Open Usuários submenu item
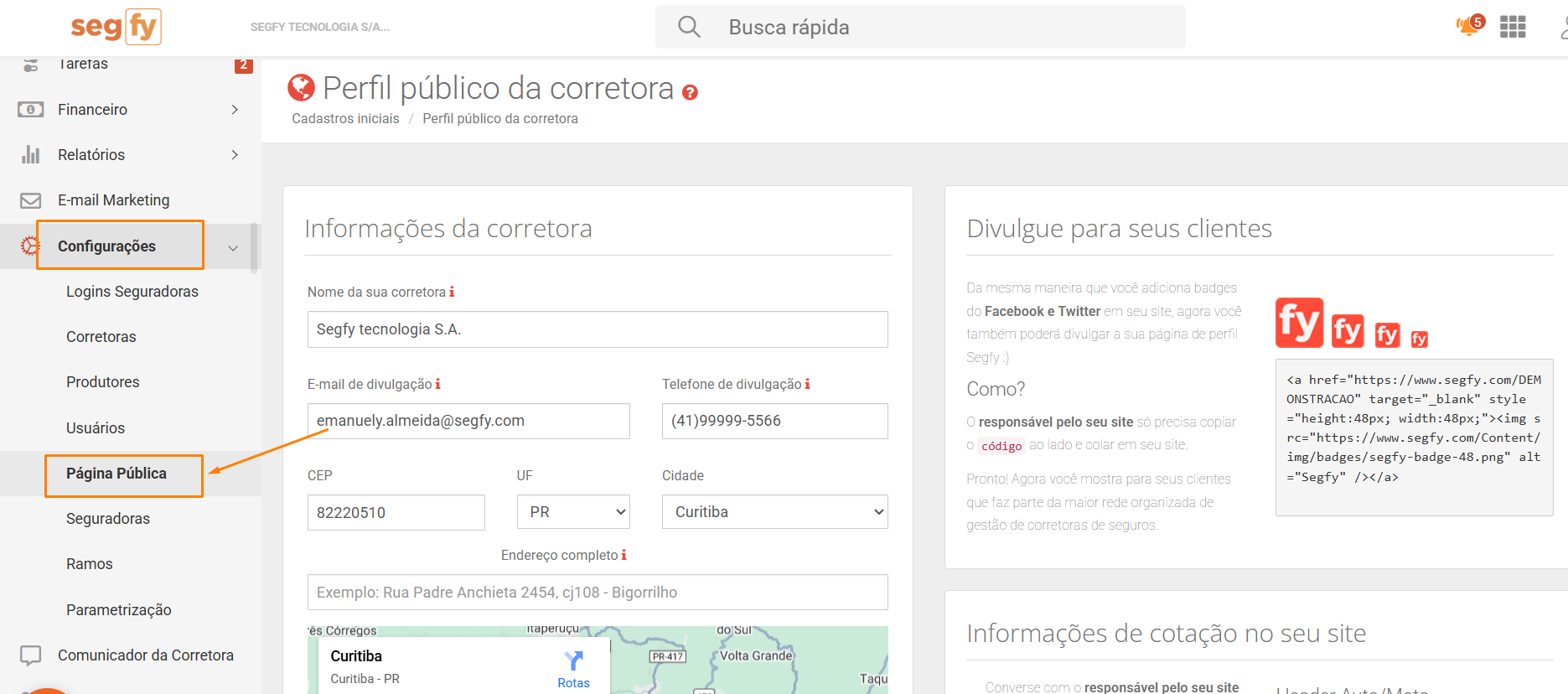This screenshot has height=694, width=1568. (96, 428)
